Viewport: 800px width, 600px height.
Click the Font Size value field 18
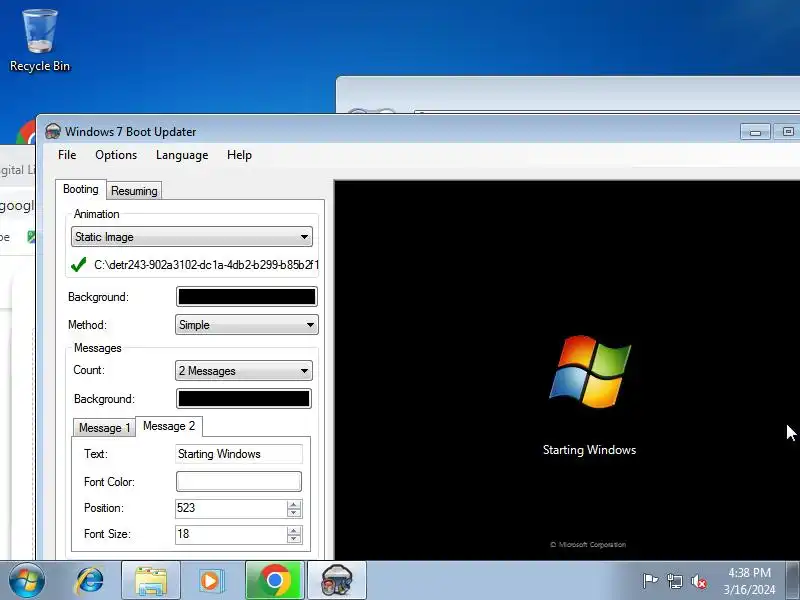(231, 534)
